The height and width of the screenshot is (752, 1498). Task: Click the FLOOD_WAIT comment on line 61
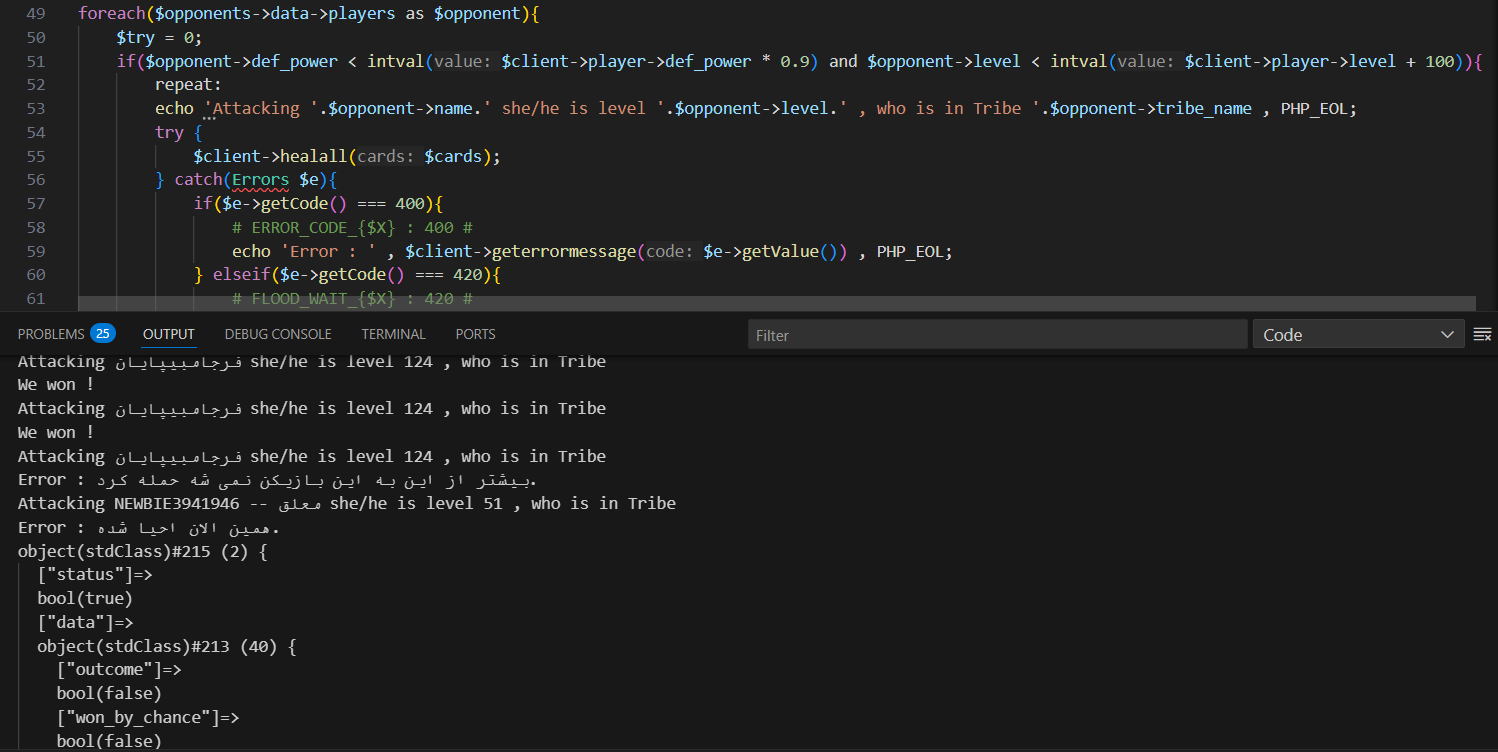pos(351,299)
